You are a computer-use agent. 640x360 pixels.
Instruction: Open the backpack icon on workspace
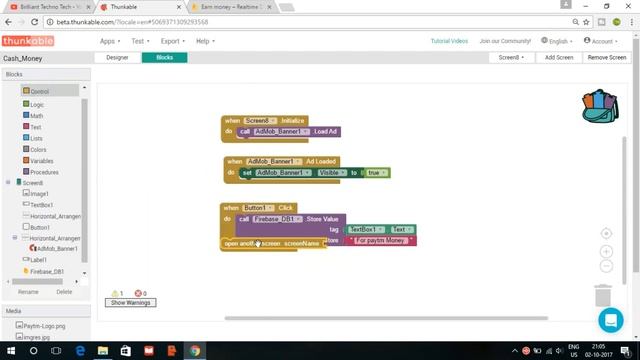600,106
